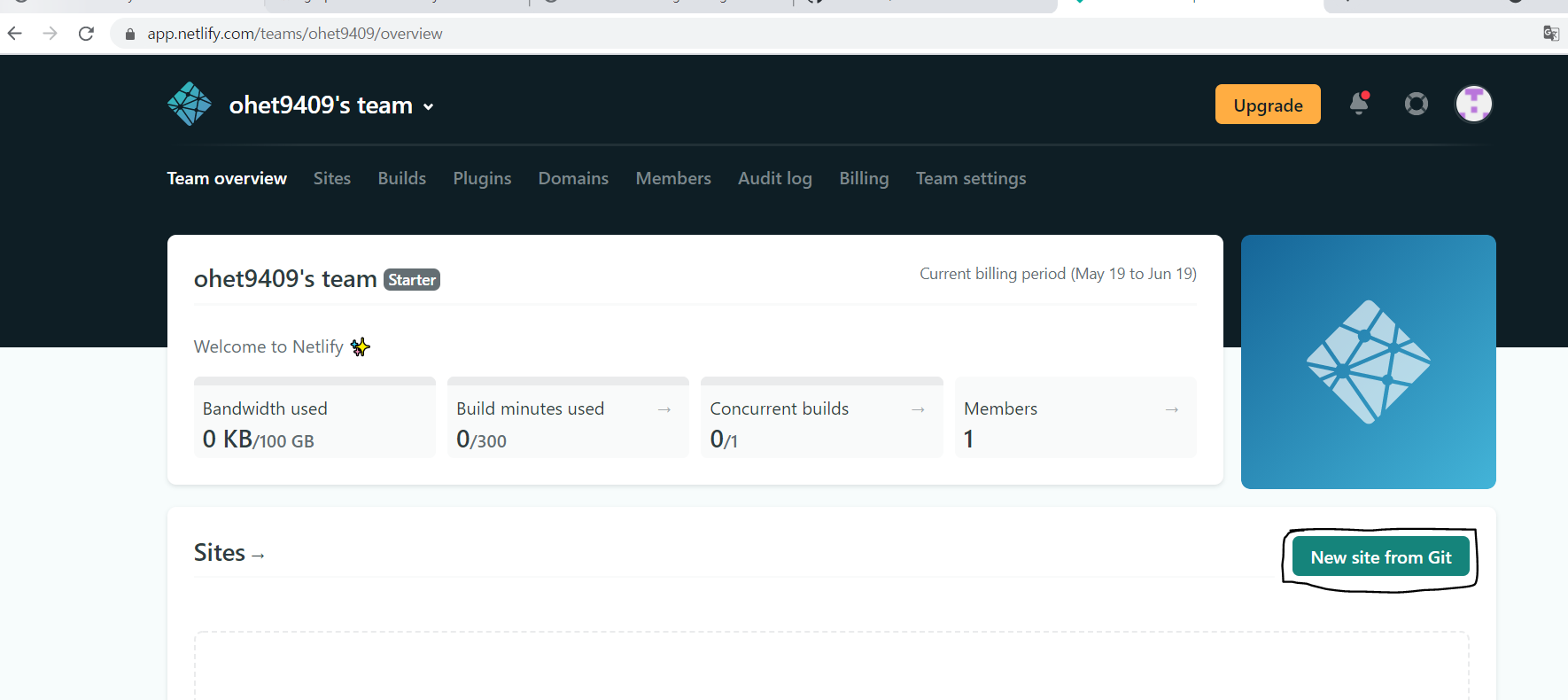Click the Netlify logo banner image
This screenshot has height=700, width=1568.
[1369, 362]
